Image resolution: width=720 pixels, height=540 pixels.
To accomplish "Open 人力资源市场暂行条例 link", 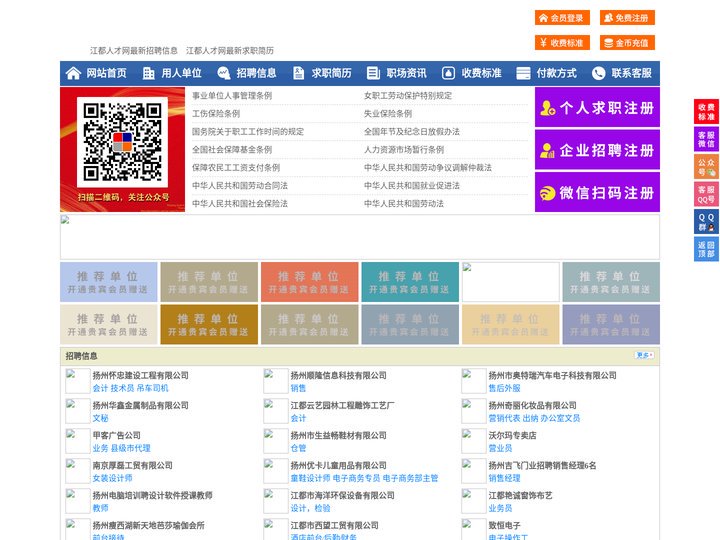I will (404, 149).
